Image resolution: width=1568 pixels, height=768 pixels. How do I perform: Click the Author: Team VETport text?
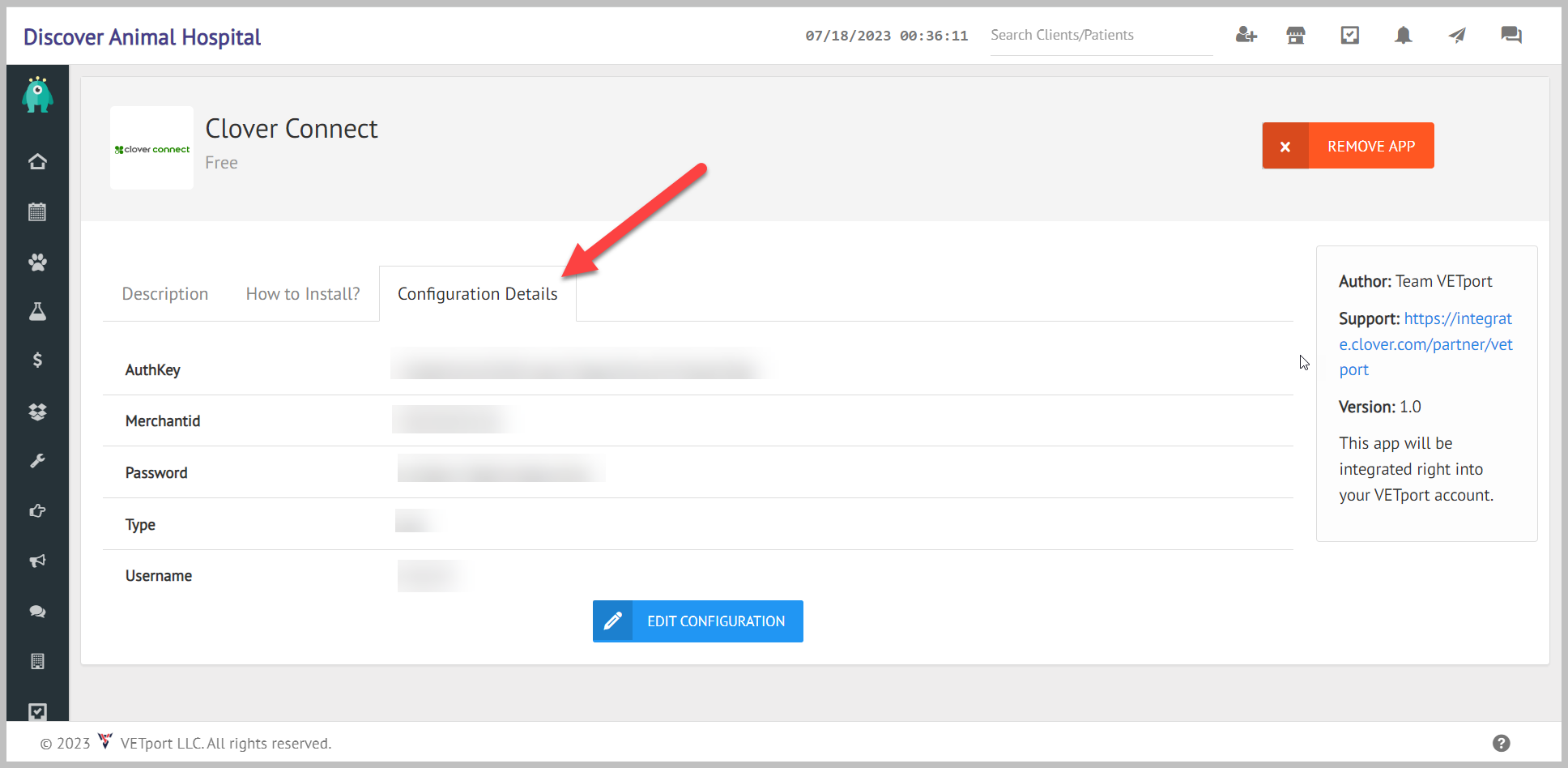coord(1415,281)
